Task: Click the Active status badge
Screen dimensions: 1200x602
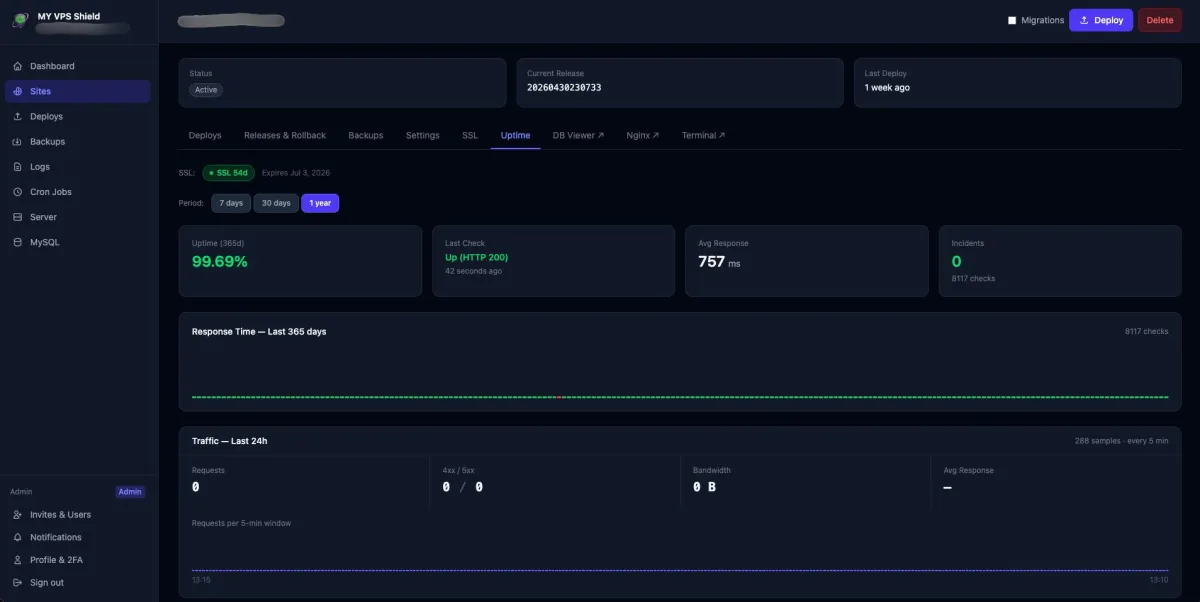Action: [207, 90]
